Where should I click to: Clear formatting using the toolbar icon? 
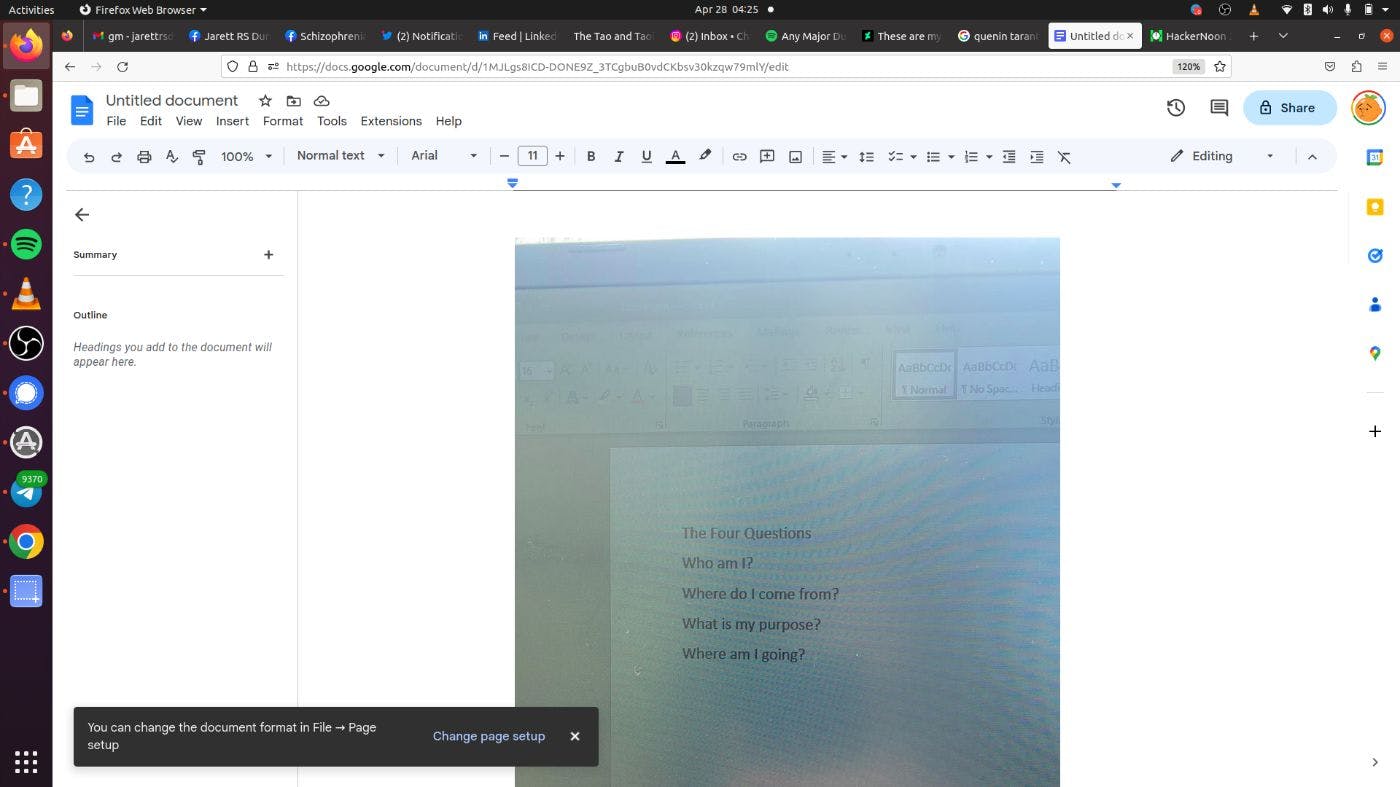[1064, 157]
